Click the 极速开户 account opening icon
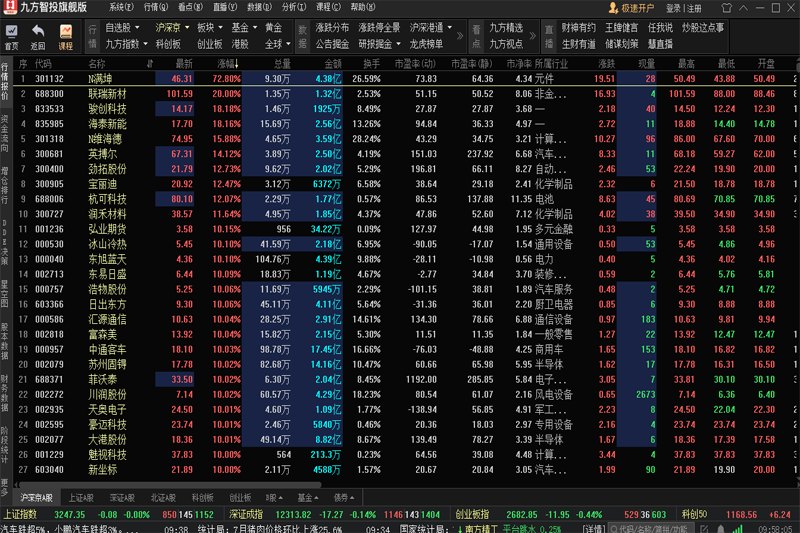This screenshot has height=533, width=800. 612,7
